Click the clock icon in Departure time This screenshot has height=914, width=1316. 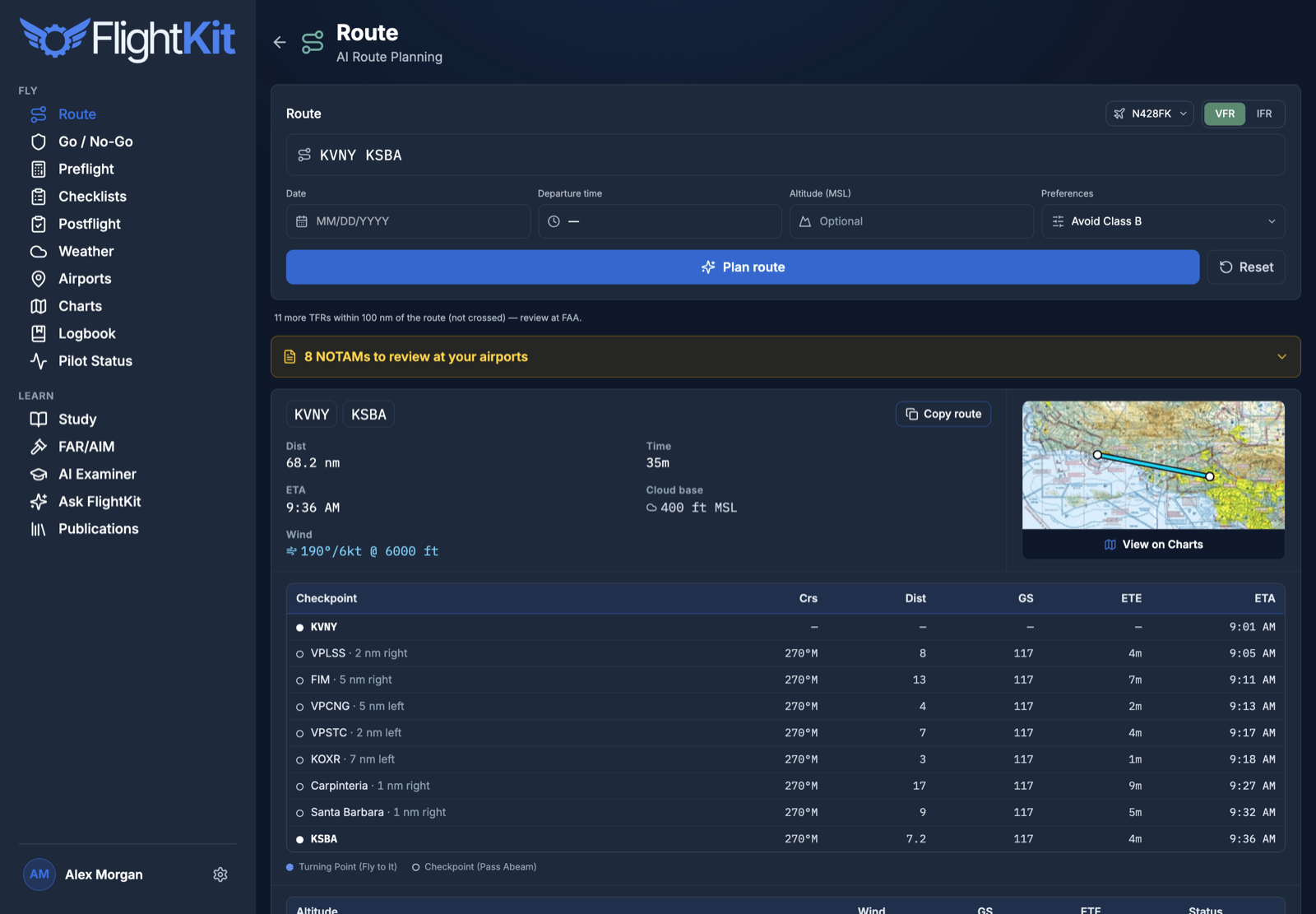coord(554,221)
